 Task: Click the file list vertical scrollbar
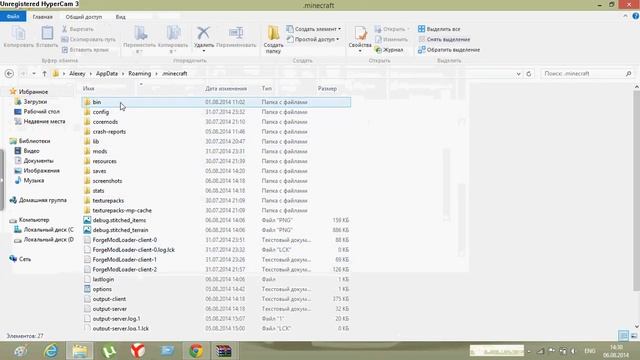click(636, 190)
